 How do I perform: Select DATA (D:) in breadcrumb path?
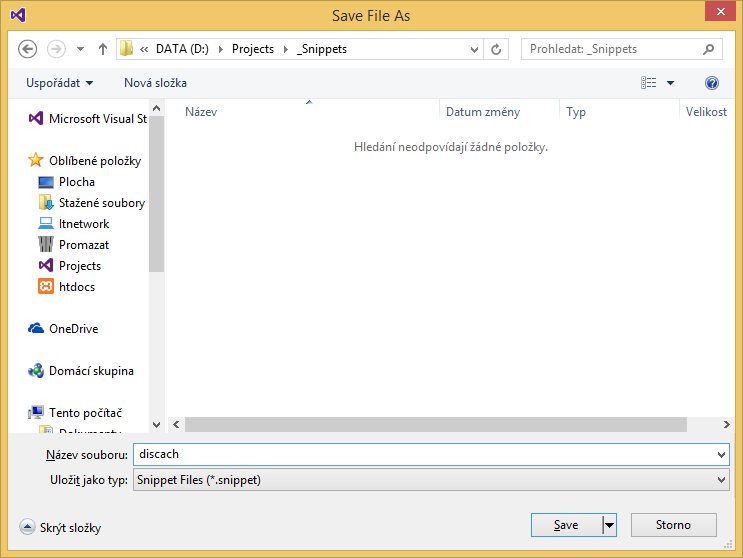[x=182, y=49]
